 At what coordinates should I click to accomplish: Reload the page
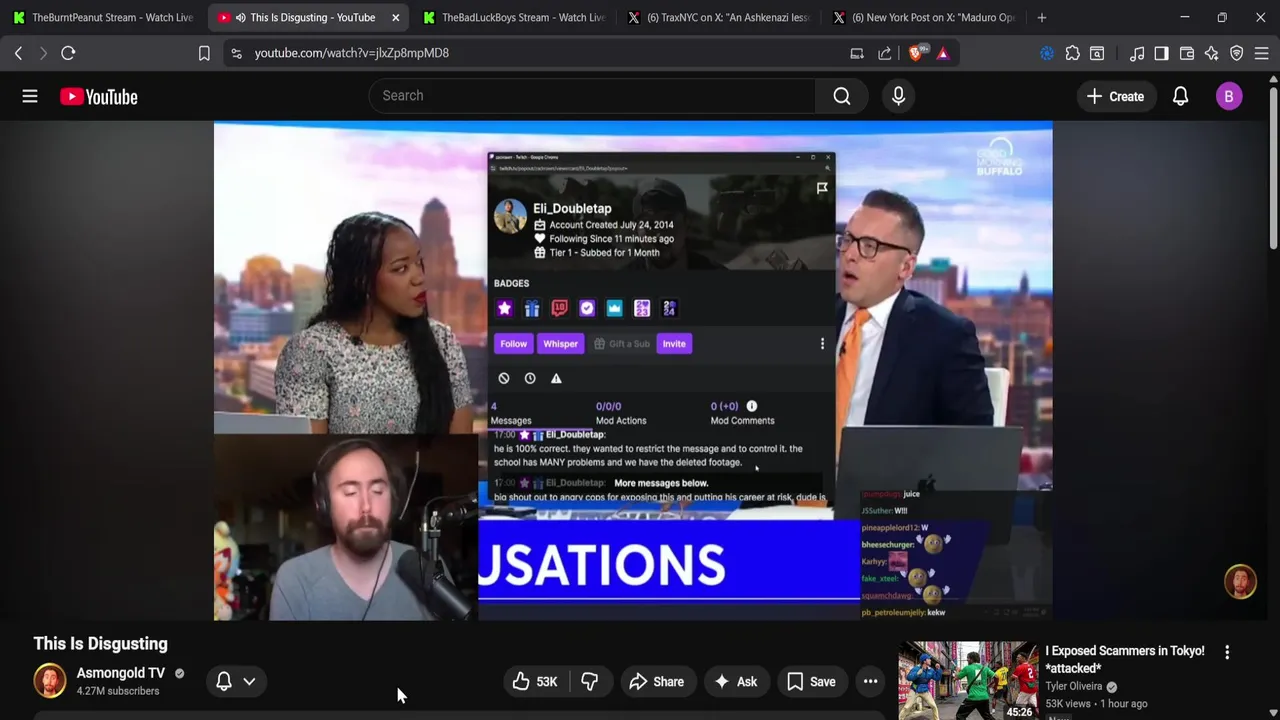pos(68,53)
